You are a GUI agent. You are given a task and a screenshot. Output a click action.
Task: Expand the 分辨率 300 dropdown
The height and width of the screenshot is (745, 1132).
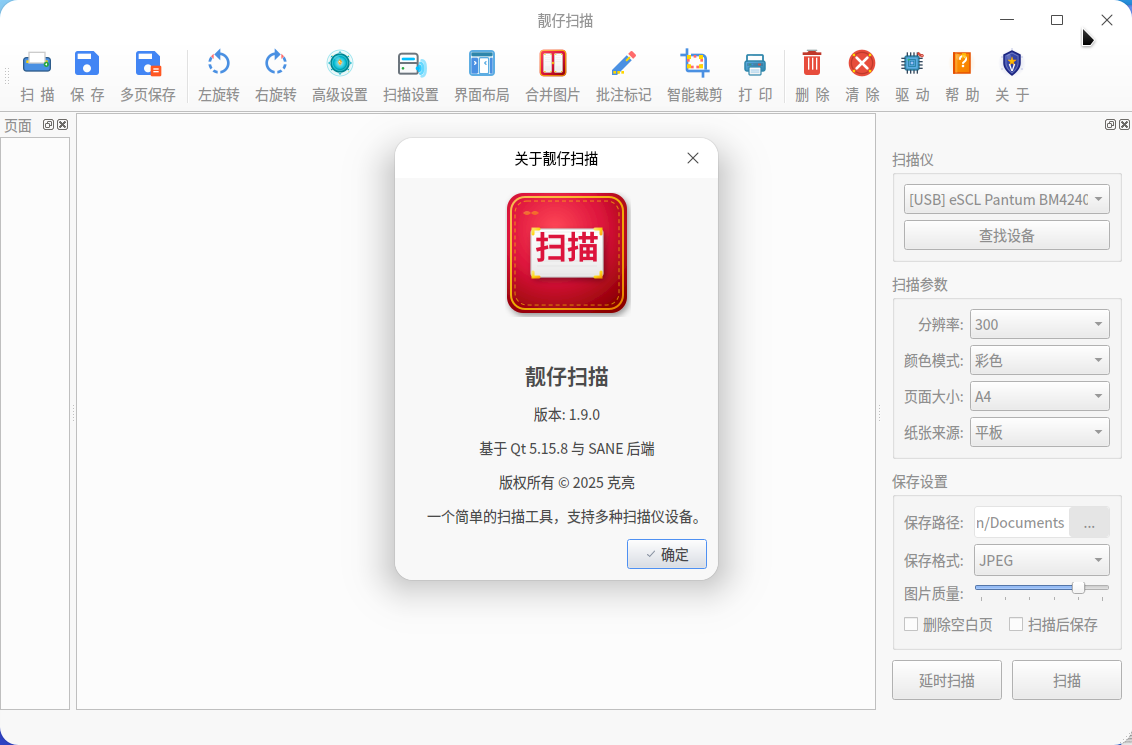pos(1040,324)
